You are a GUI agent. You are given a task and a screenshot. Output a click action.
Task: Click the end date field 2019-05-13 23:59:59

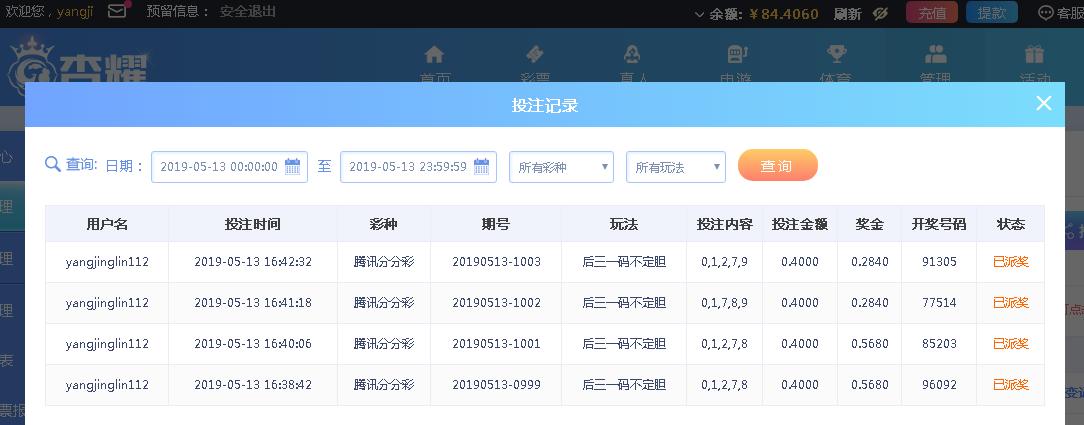tap(418, 167)
